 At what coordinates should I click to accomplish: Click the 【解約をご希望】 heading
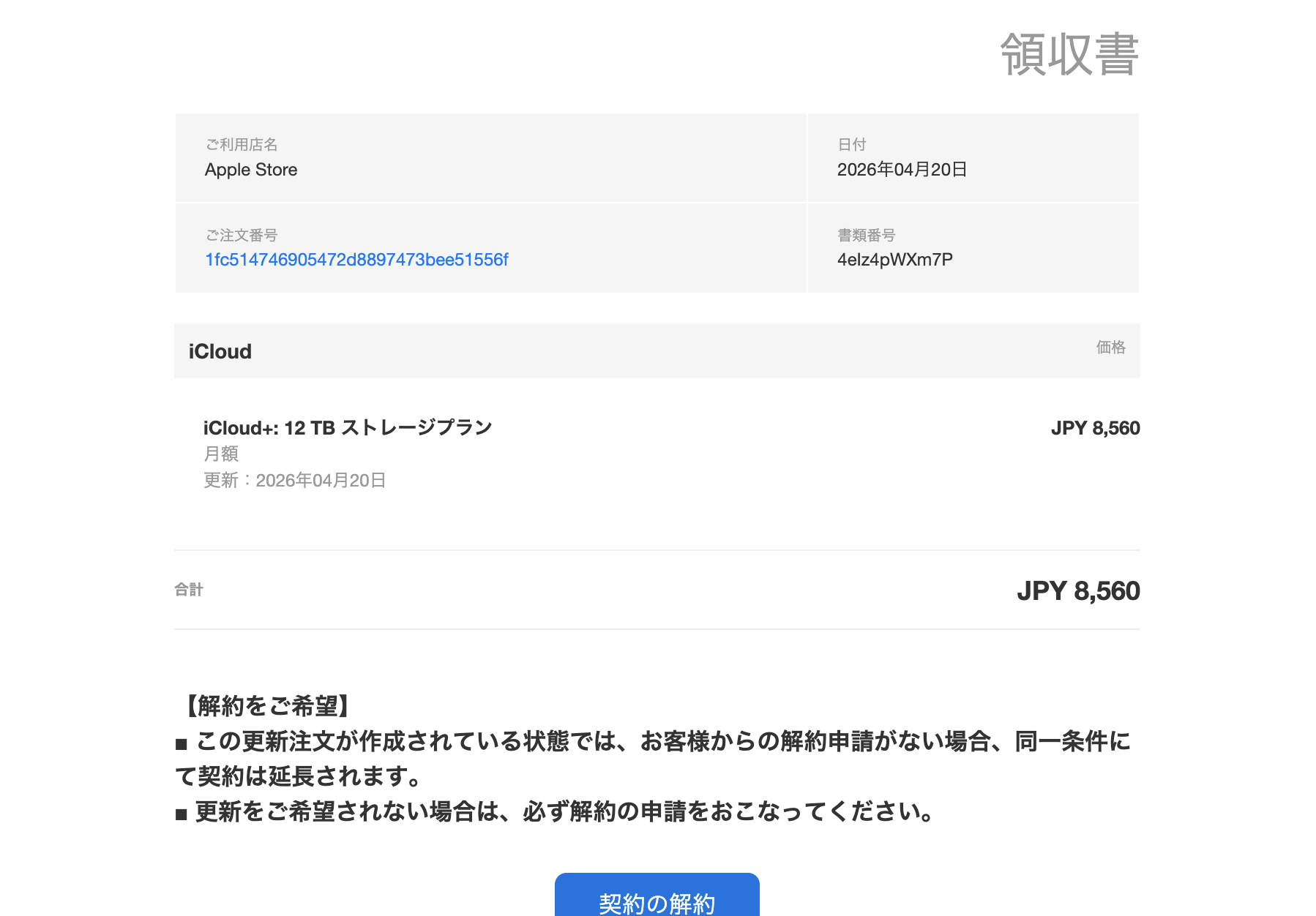267,706
